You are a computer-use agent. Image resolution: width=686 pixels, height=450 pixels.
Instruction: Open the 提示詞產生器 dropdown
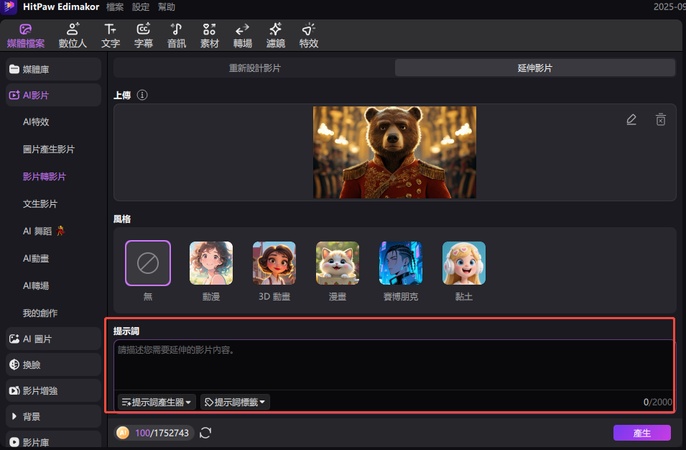[x=156, y=402]
